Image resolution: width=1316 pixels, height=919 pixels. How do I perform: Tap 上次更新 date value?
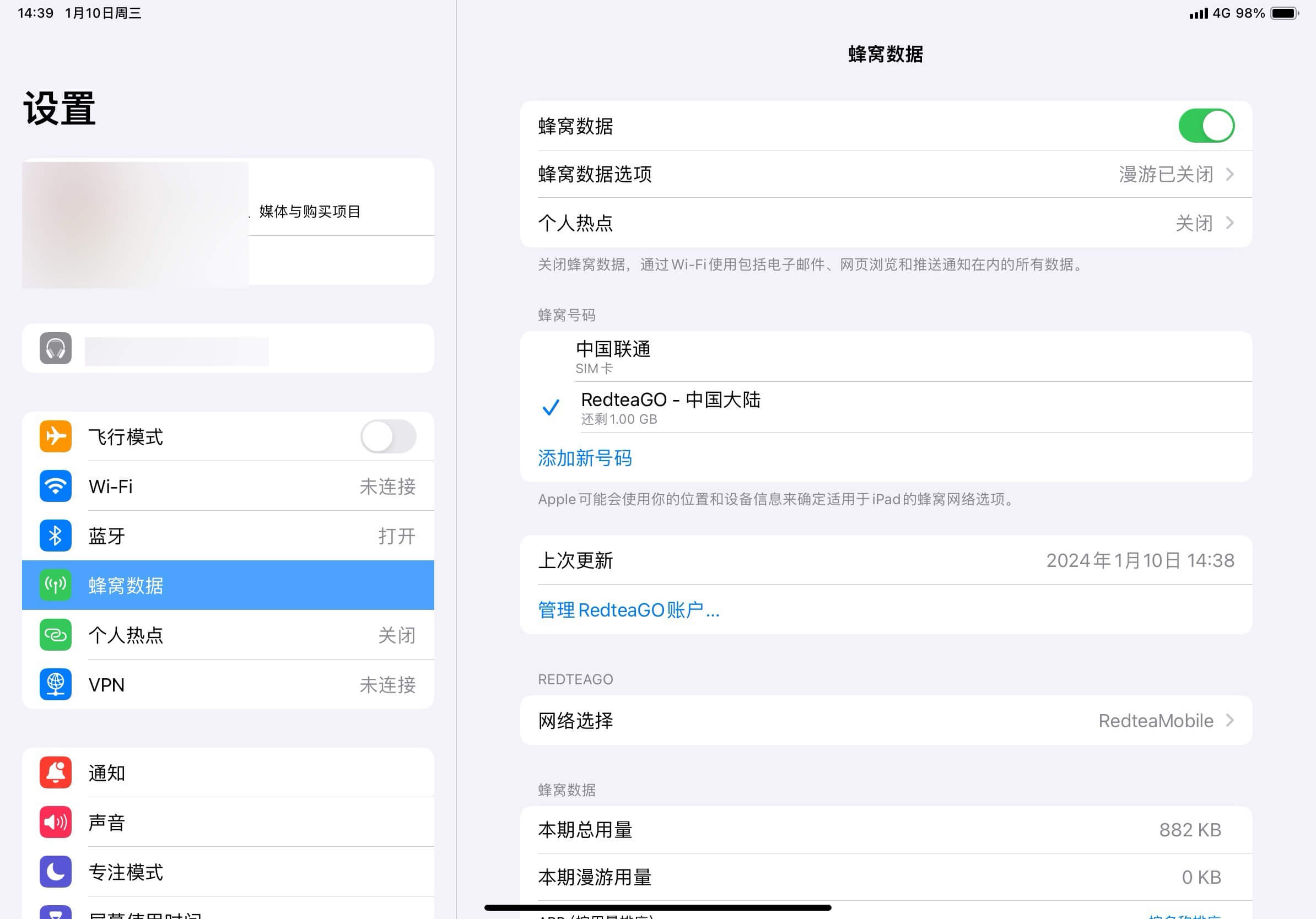click(x=1140, y=560)
